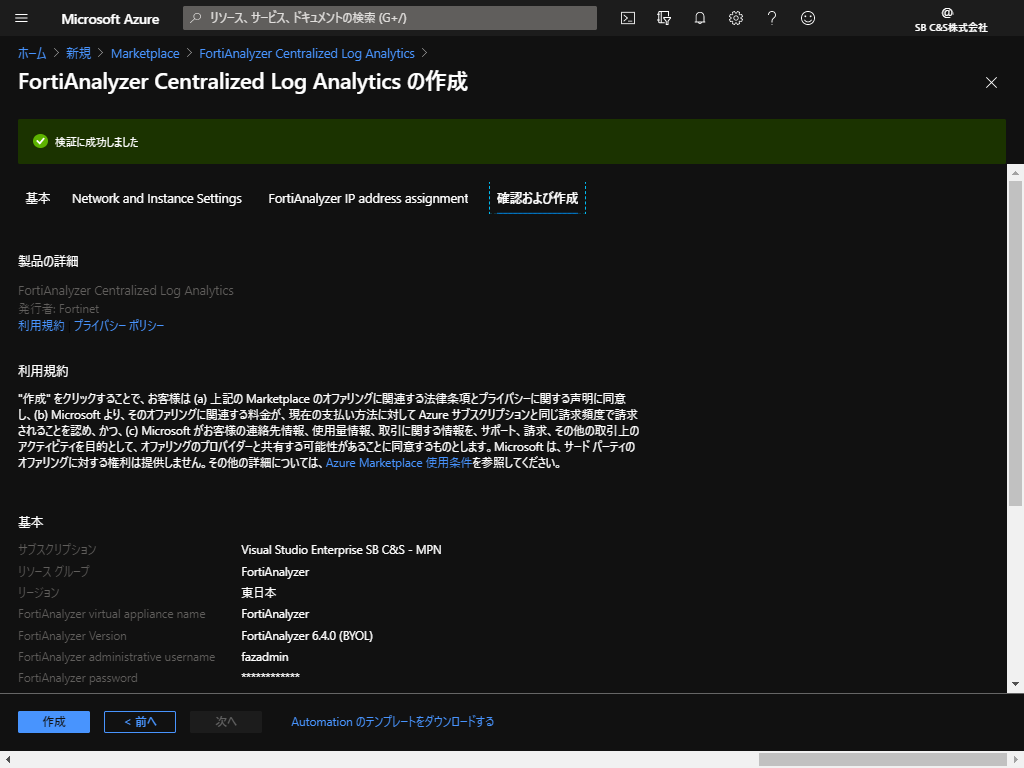Click username value fazadmin
This screenshot has width=1024, height=768.
tap(264, 657)
